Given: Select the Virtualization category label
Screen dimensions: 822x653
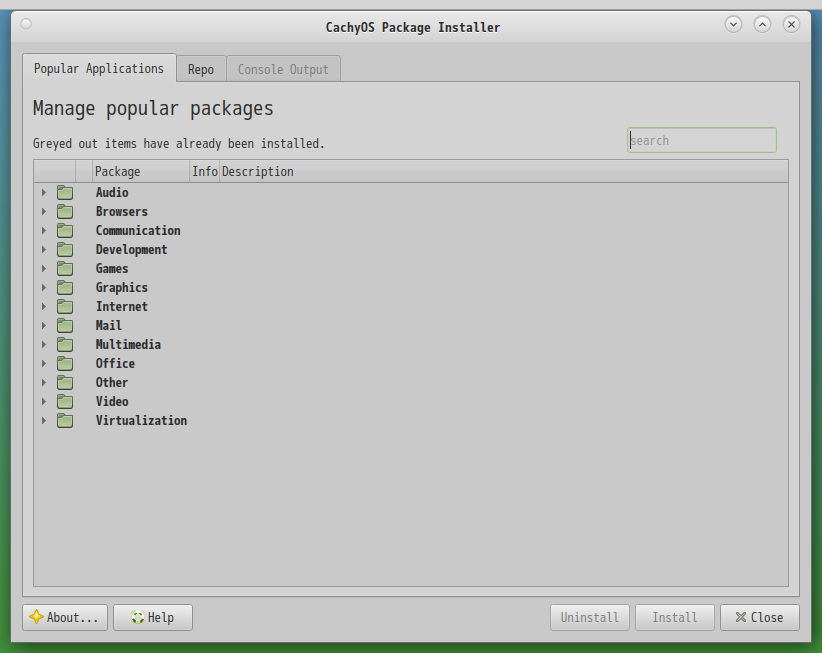Looking at the screenshot, I should point(142,421).
